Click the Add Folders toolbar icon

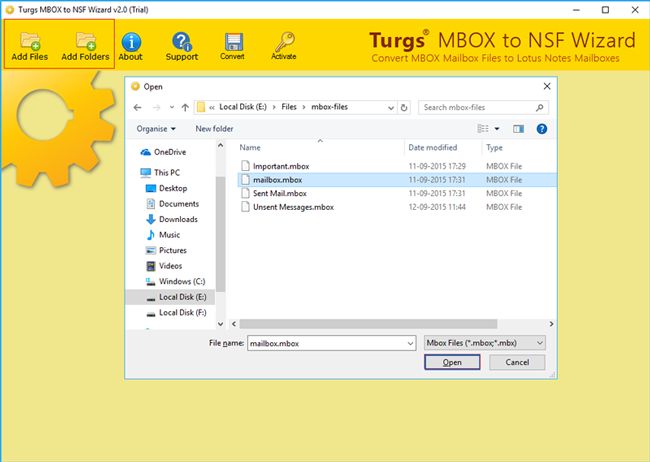tap(84, 46)
